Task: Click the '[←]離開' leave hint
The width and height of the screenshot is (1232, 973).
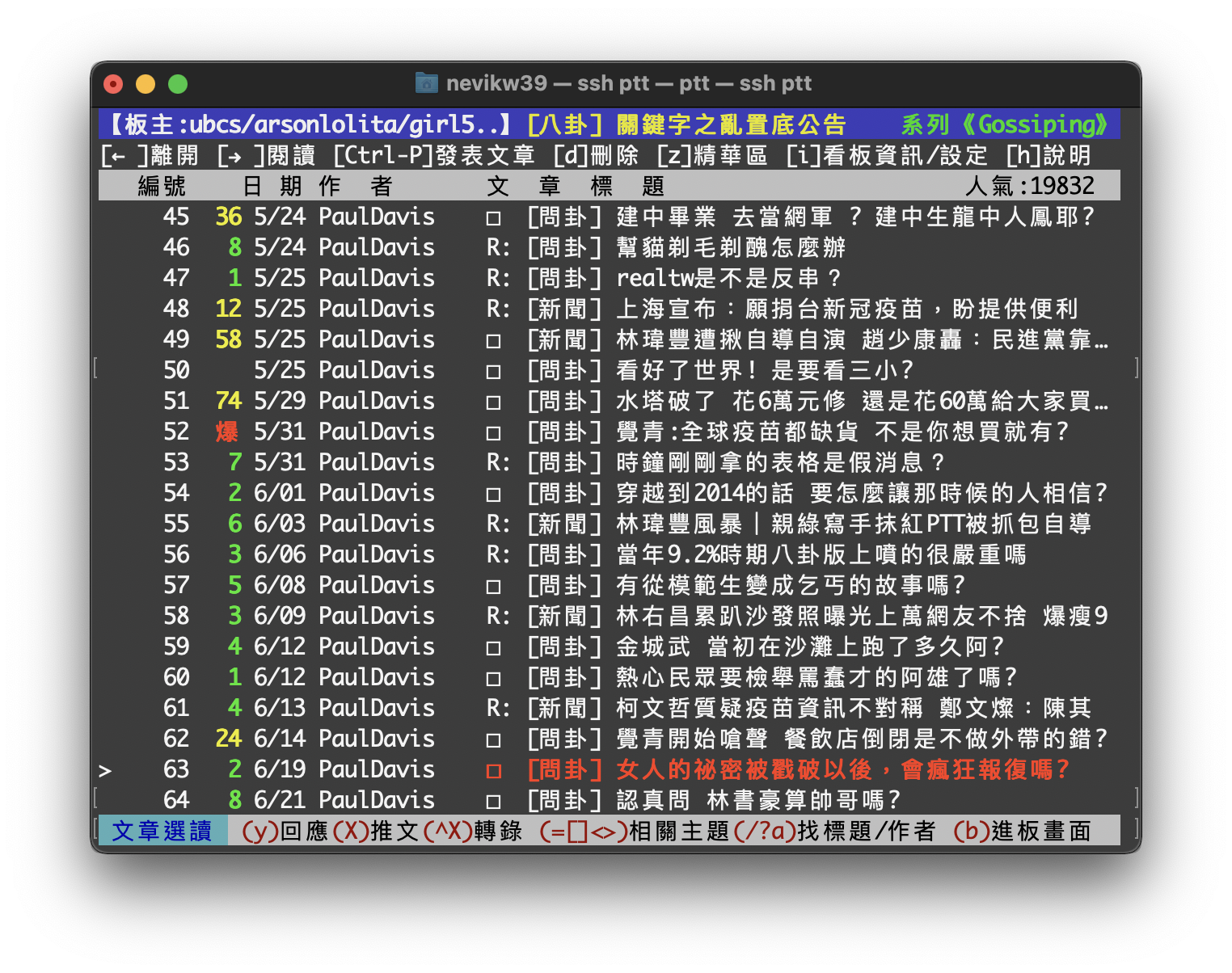Action: (x=150, y=155)
